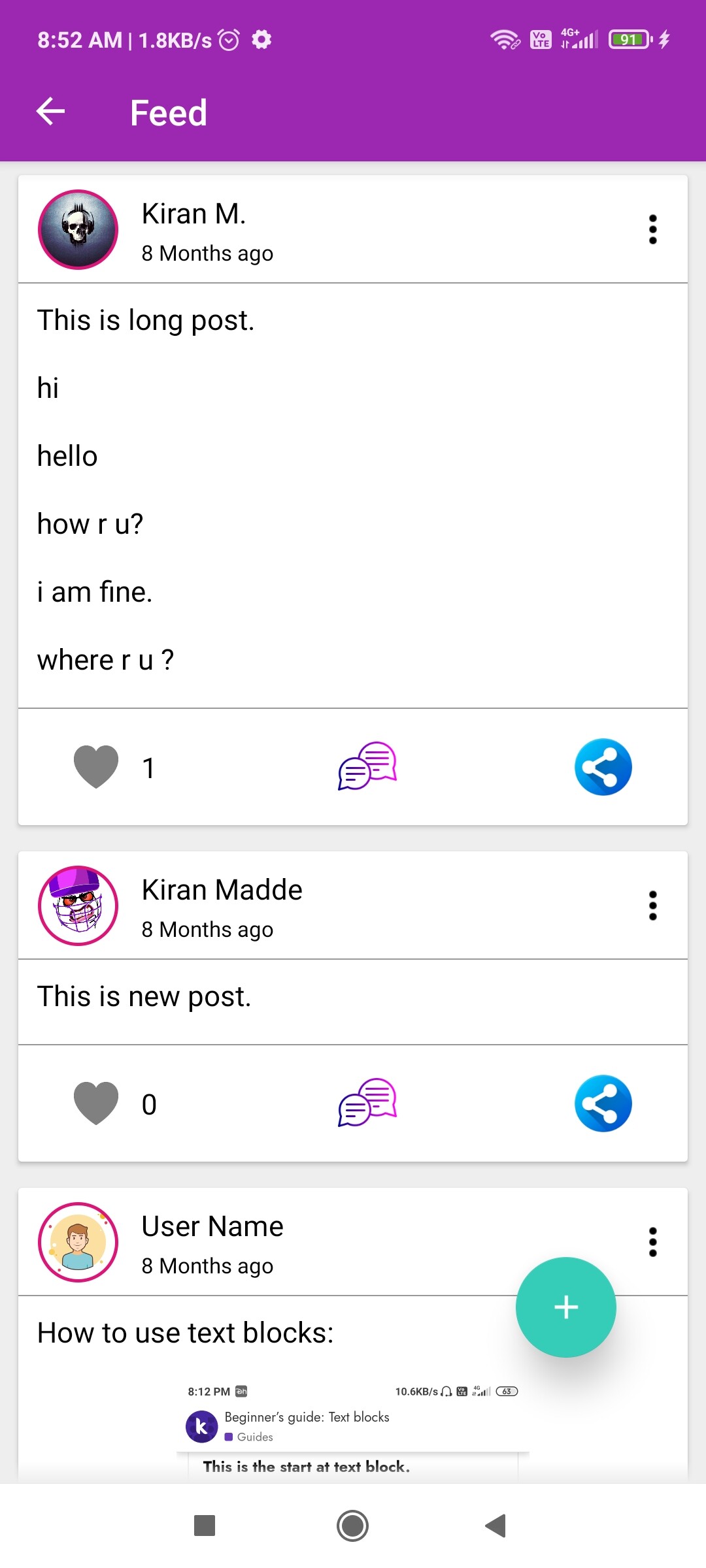Screen dimensions: 706x1568
Task: Open options menu for User Name's post
Action: pyautogui.click(x=652, y=1242)
